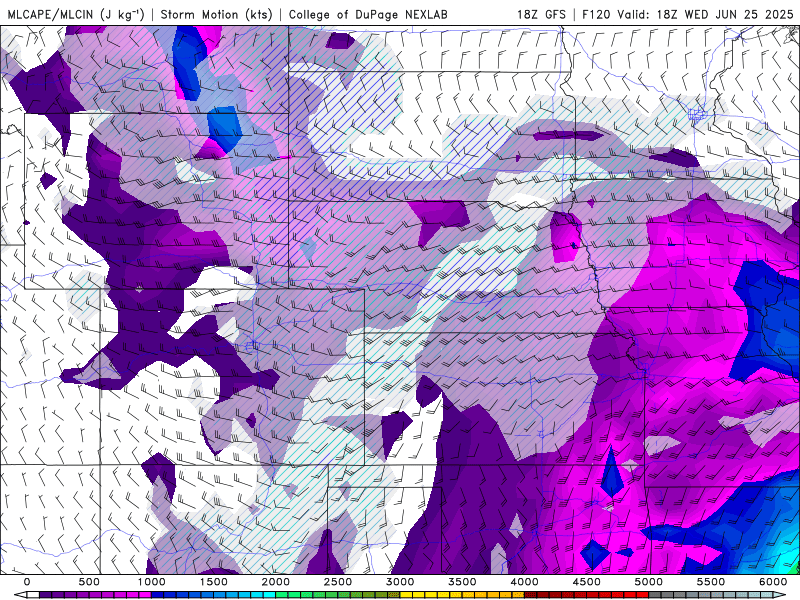Viewport: 800px width, 600px height.
Task: Click the 1500 label on the color scale
Action: coord(213,582)
